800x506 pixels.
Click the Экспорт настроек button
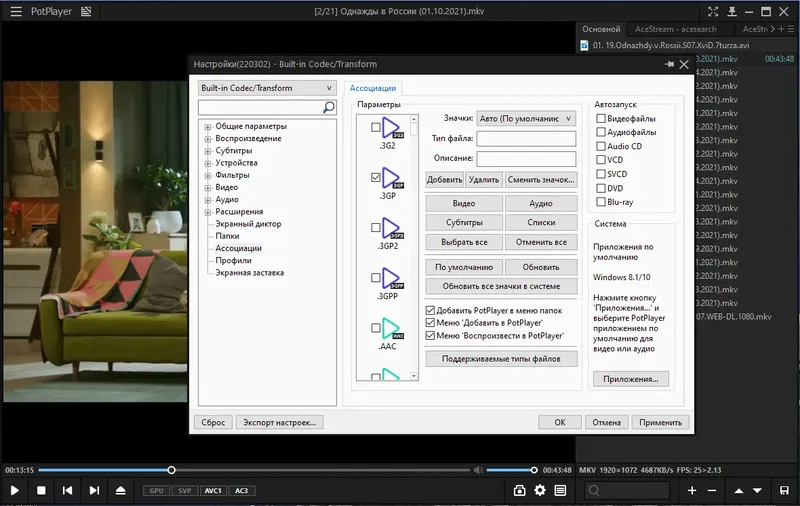click(x=279, y=422)
